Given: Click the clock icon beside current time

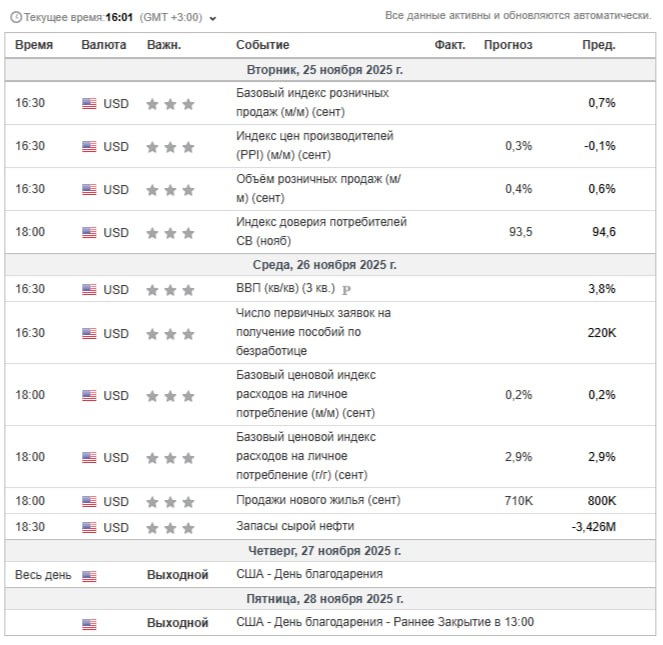Looking at the screenshot, I should point(15,17).
